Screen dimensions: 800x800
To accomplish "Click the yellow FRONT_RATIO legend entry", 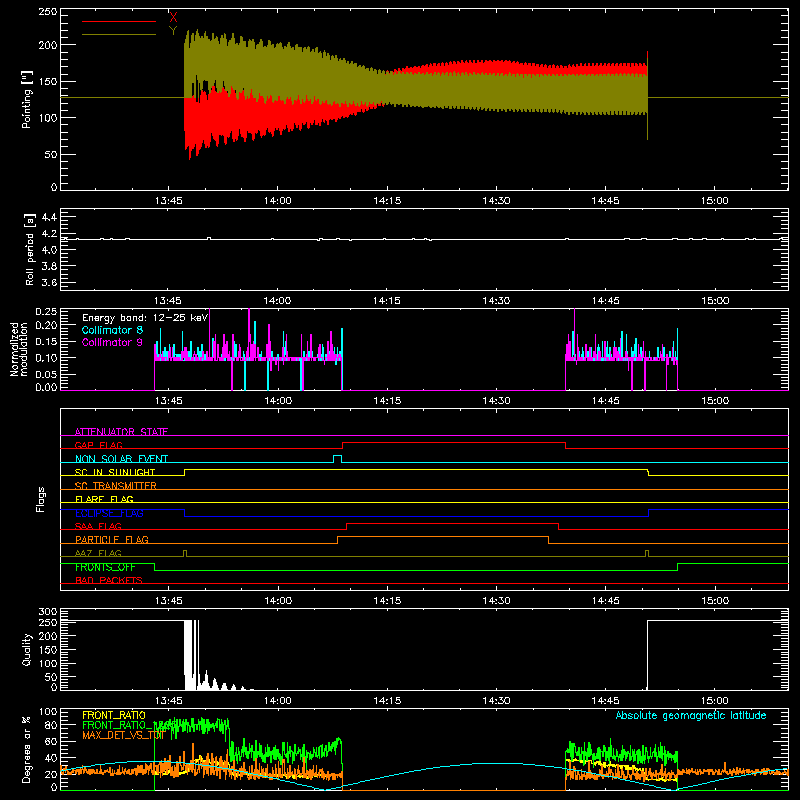I will click(x=114, y=715).
